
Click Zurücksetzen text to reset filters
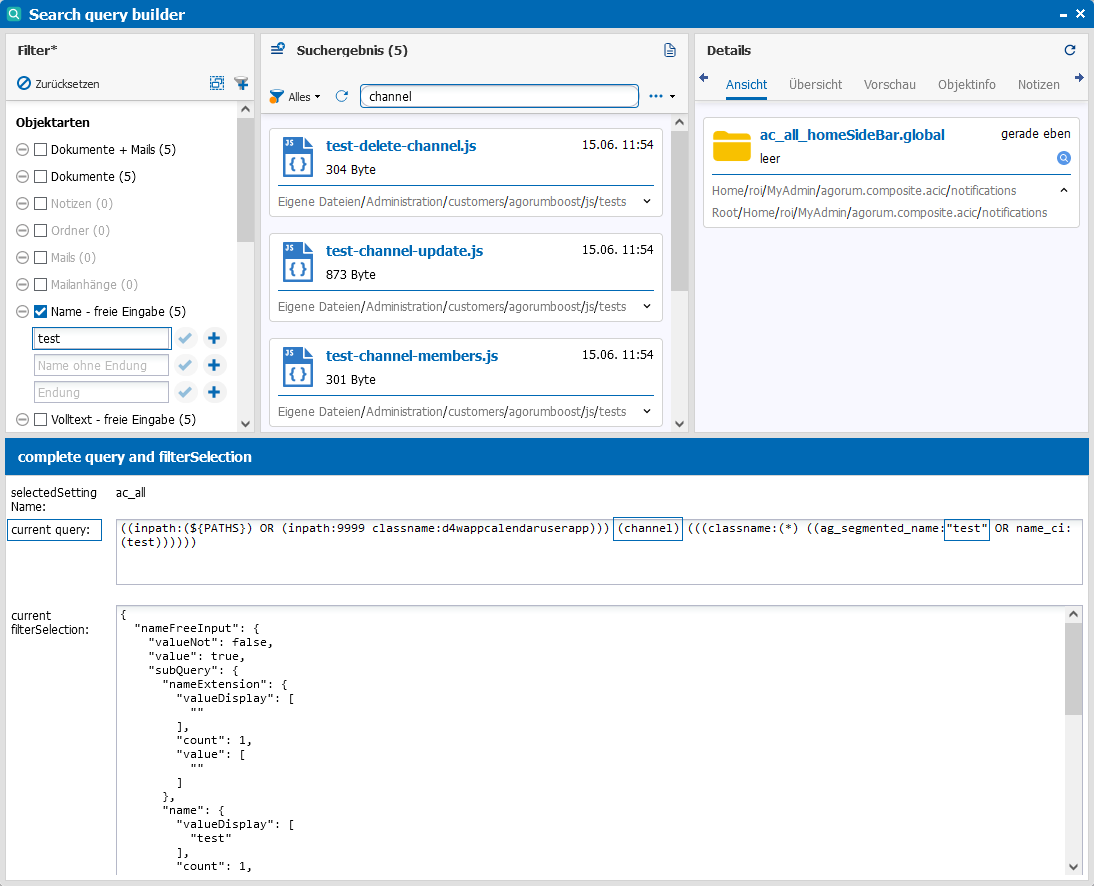point(68,84)
